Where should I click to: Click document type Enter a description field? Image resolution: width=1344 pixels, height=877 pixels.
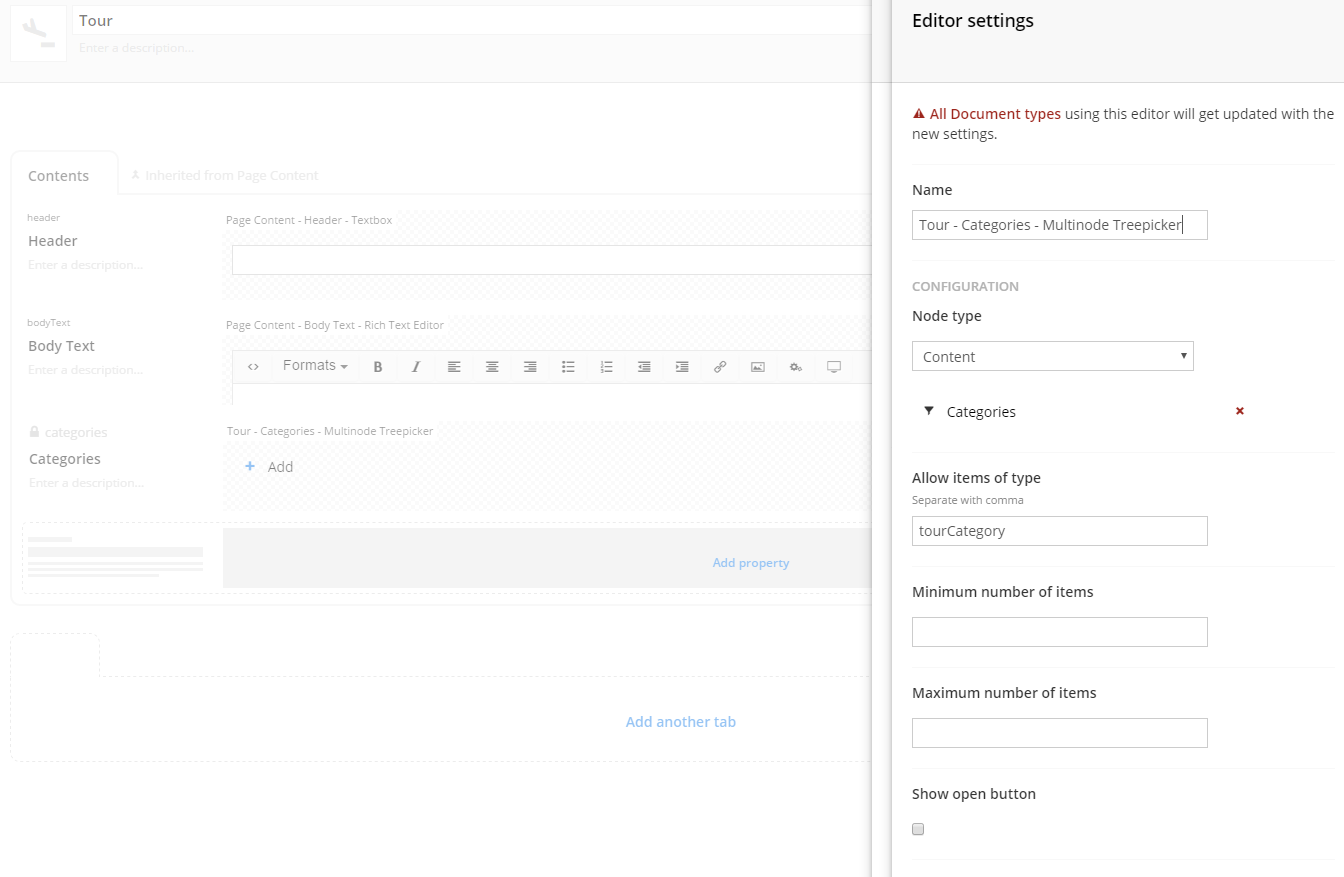(x=137, y=48)
